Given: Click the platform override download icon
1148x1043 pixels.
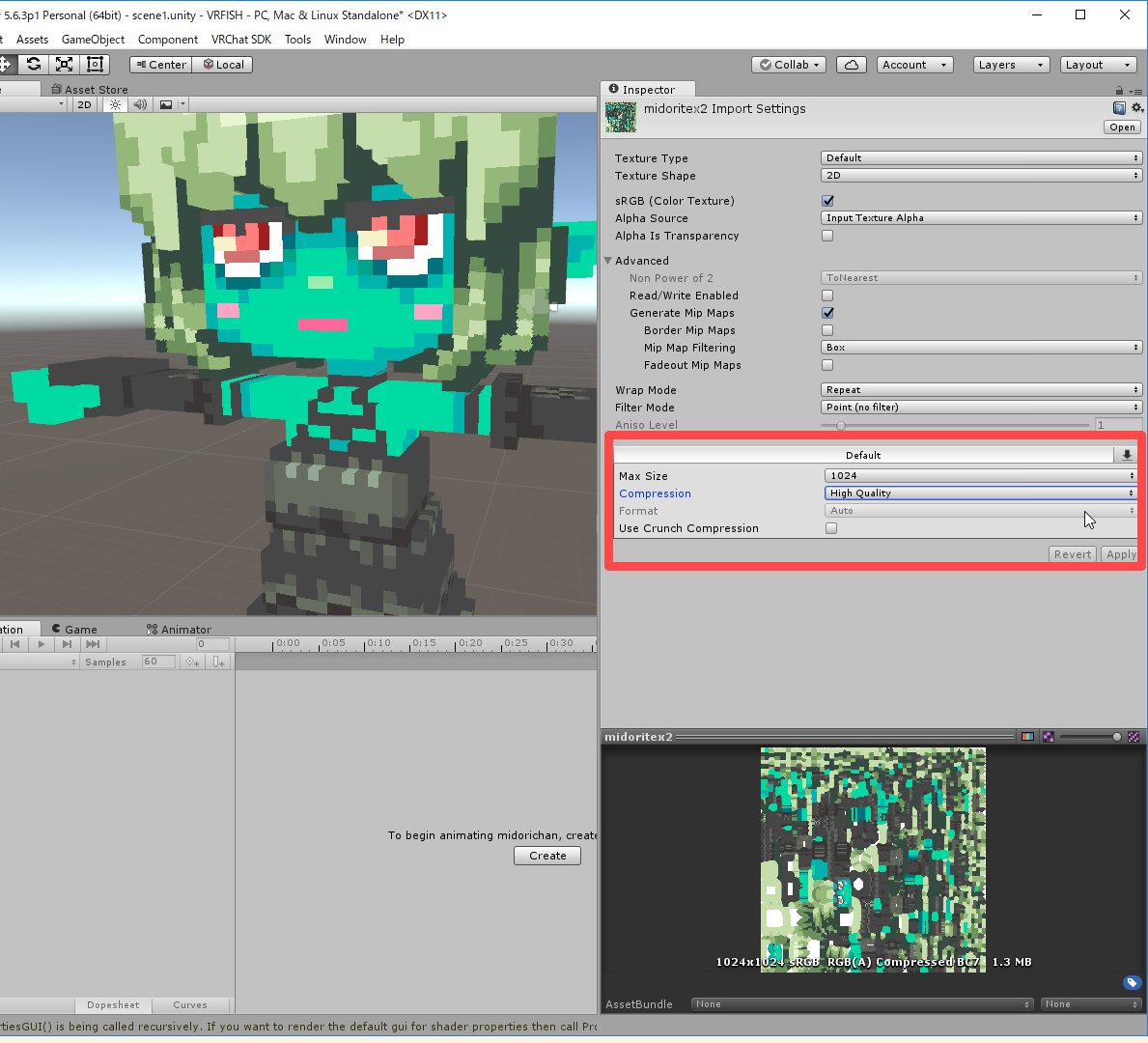Looking at the screenshot, I should 1126,455.
